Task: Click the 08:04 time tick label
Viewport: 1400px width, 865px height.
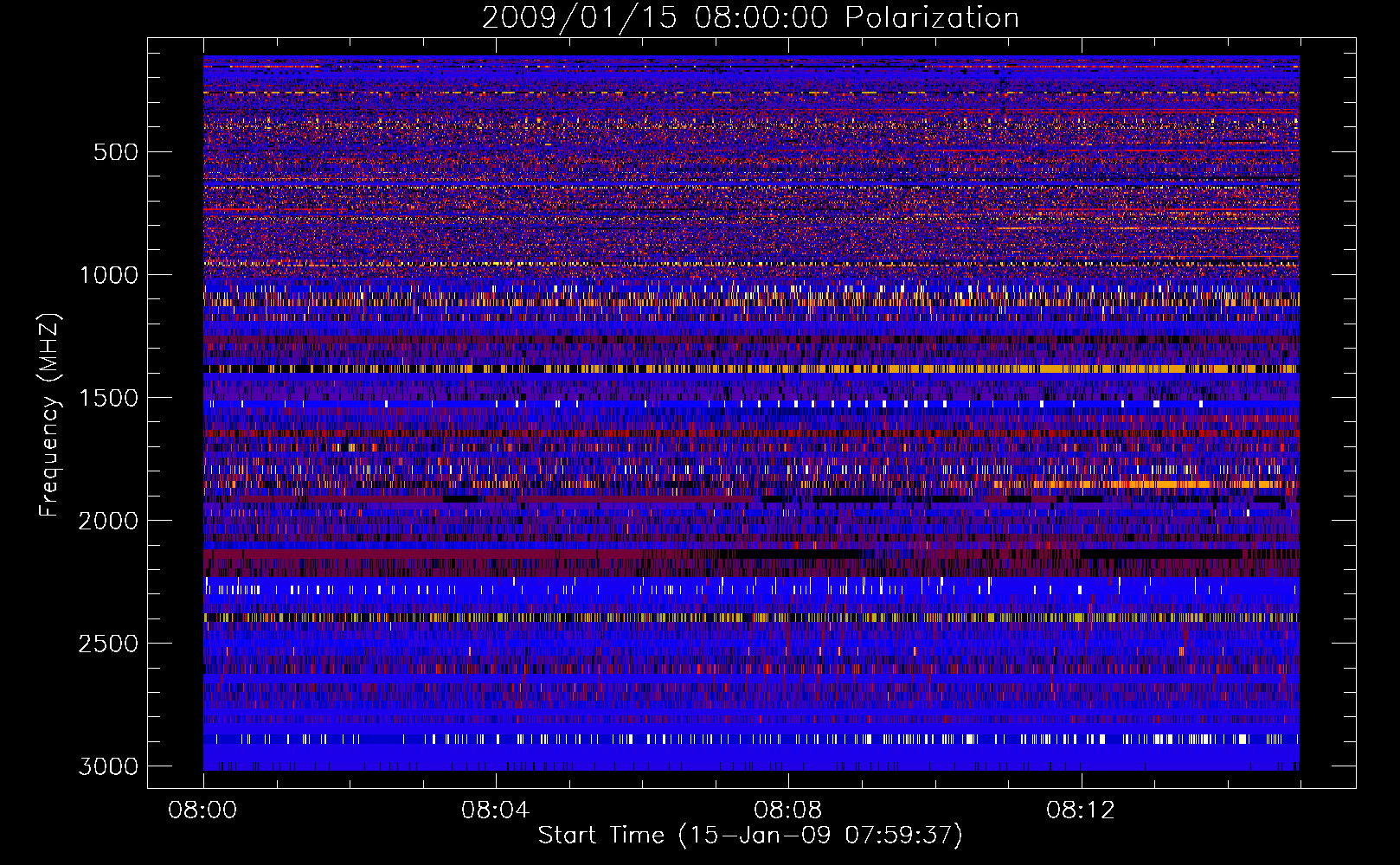Action: point(496,811)
